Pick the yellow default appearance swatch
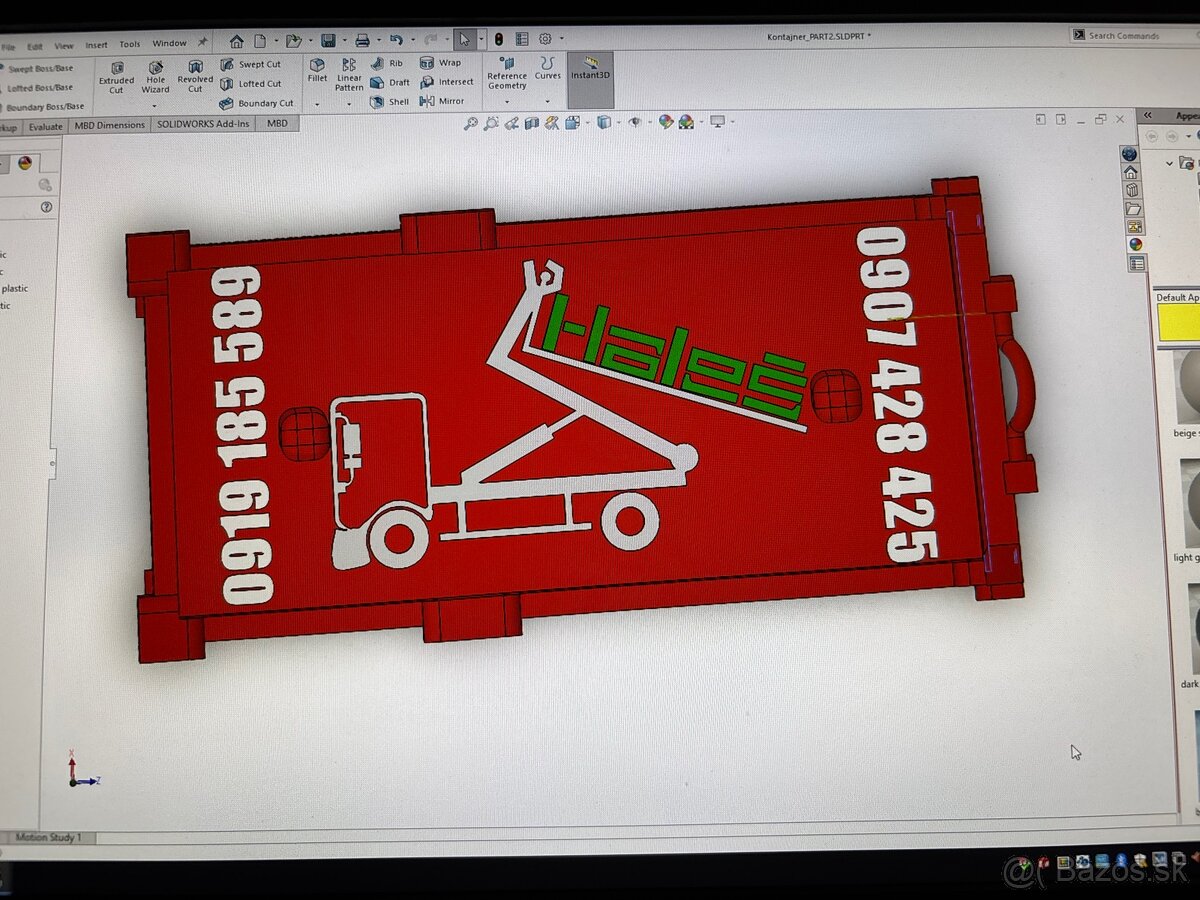Screen dimensions: 1200x900 click(1178, 323)
